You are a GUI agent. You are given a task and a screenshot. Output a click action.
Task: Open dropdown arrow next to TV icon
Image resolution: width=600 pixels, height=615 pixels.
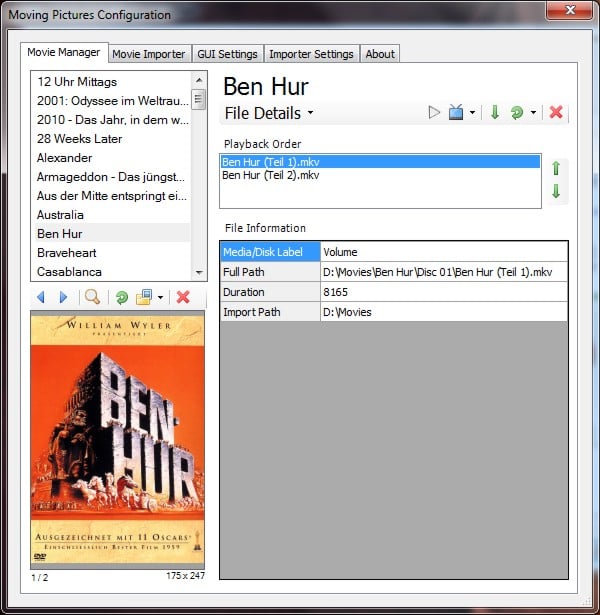472,113
